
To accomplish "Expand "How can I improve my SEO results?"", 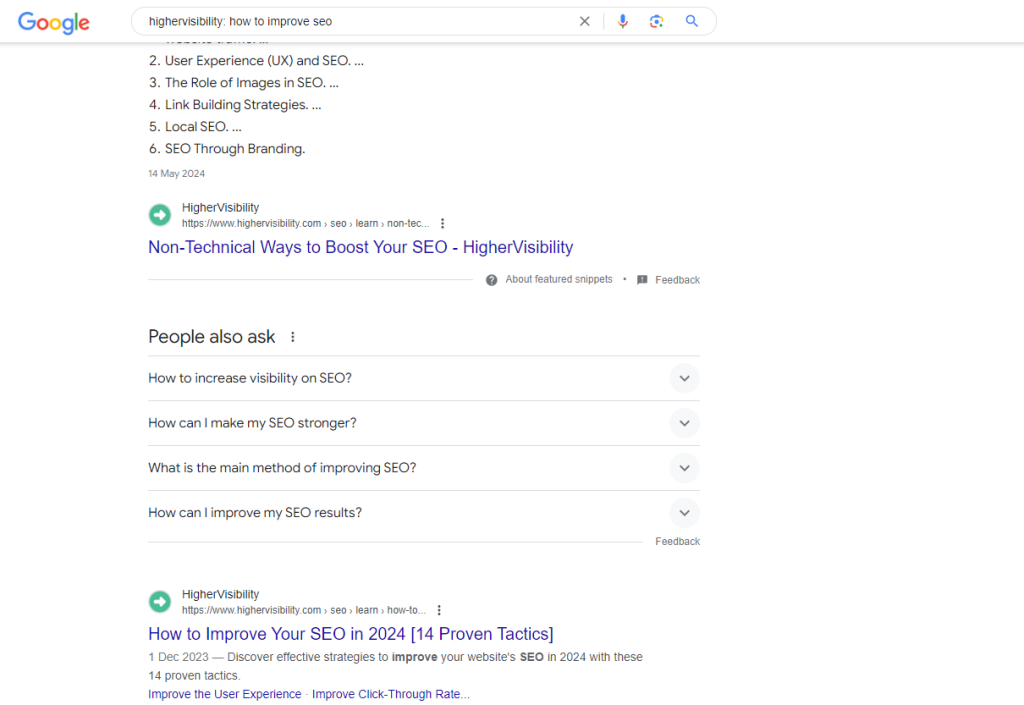I will tap(684, 513).
